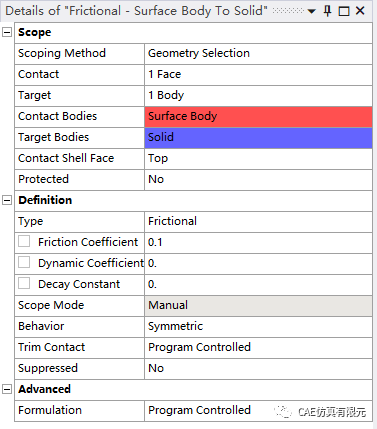Click the Scoping Method Geometry Selection field
The height and width of the screenshot is (429, 377).
point(258,54)
